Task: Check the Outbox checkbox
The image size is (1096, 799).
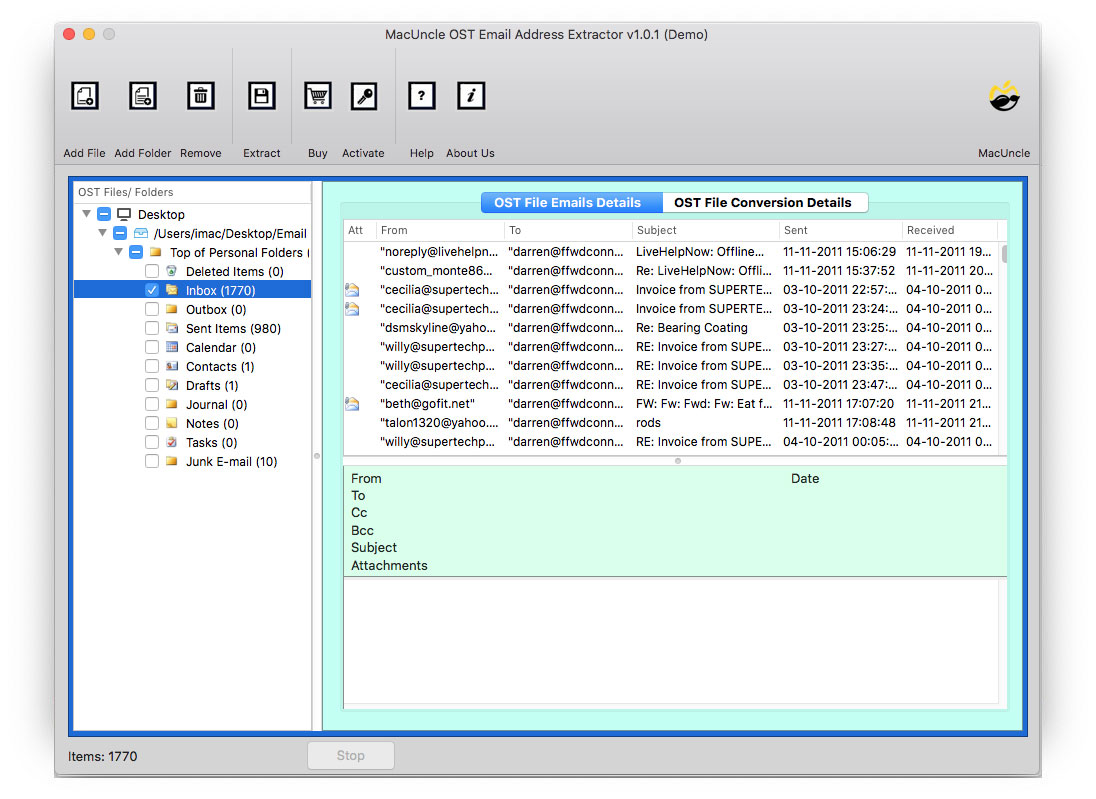Action: (152, 309)
